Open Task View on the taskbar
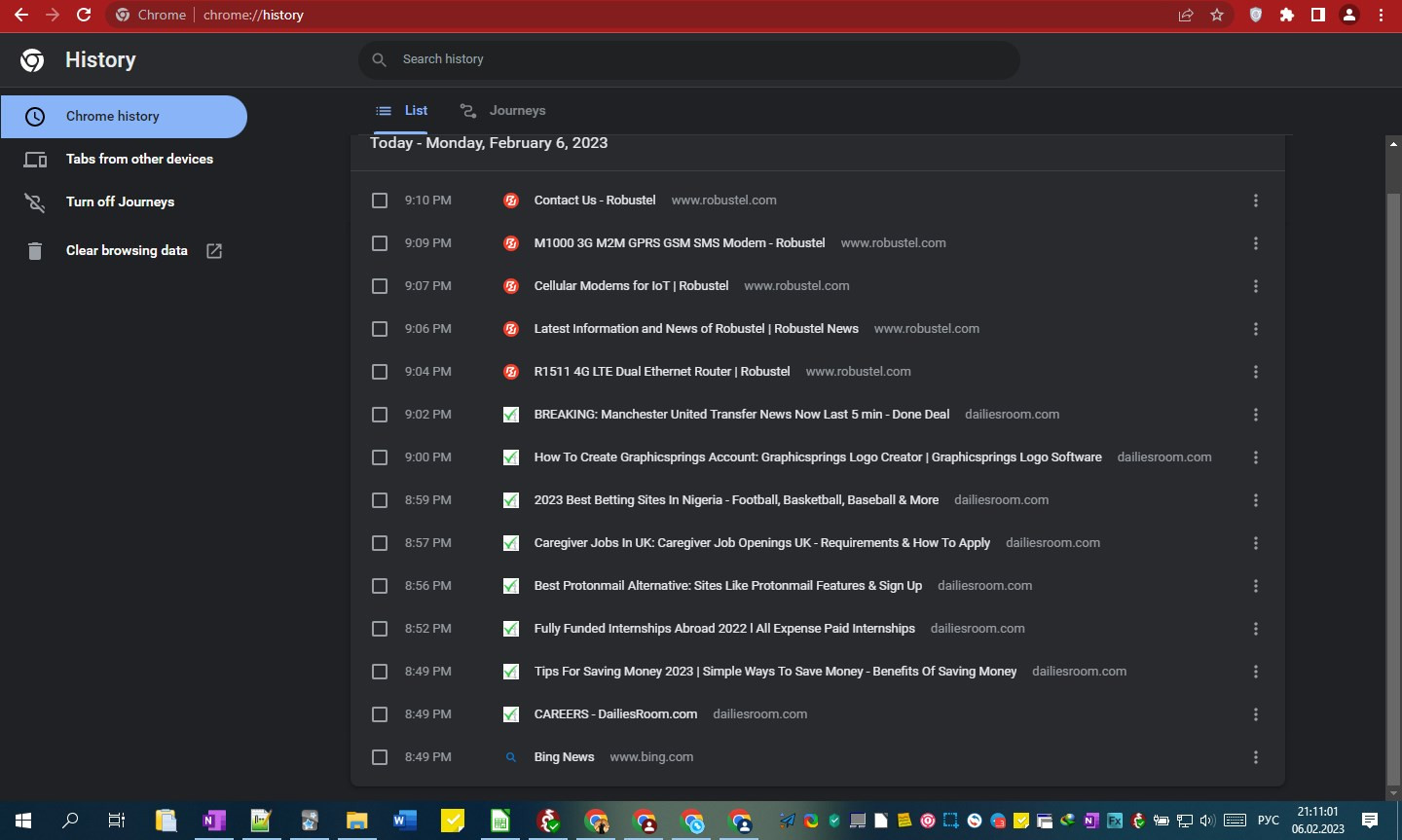The width and height of the screenshot is (1402, 840). [x=116, y=821]
